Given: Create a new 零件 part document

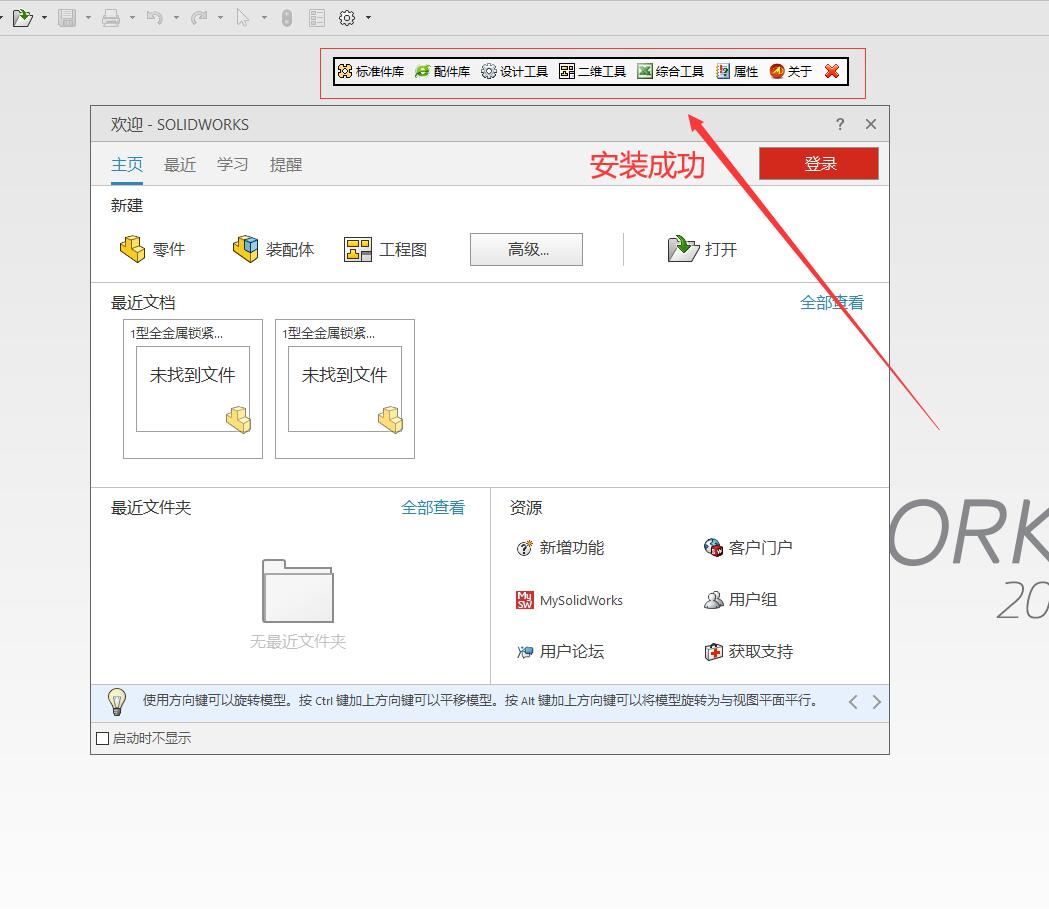Looking at the screenshot, I should [152, 249].
